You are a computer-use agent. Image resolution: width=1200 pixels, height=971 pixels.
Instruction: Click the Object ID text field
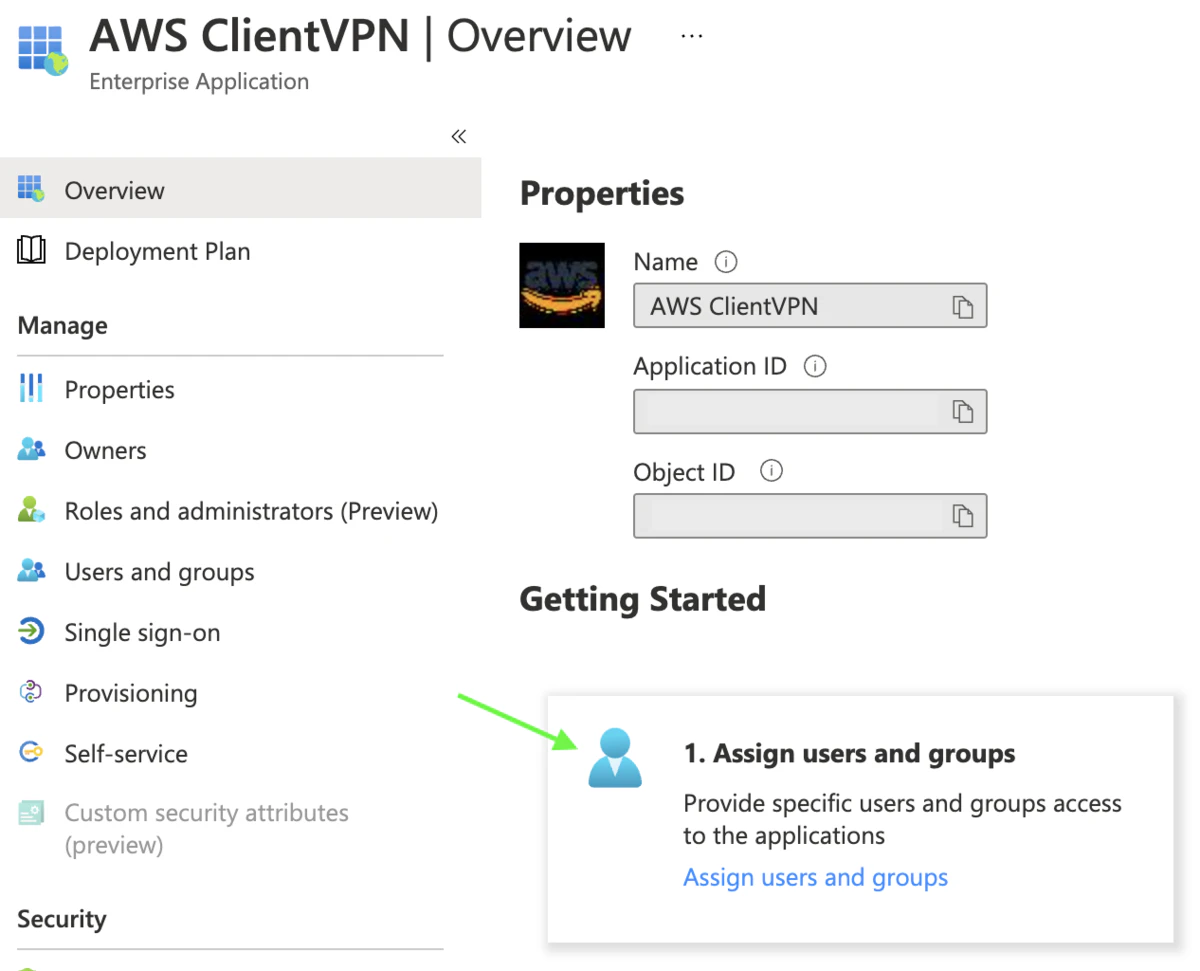(x=810, y=516)
